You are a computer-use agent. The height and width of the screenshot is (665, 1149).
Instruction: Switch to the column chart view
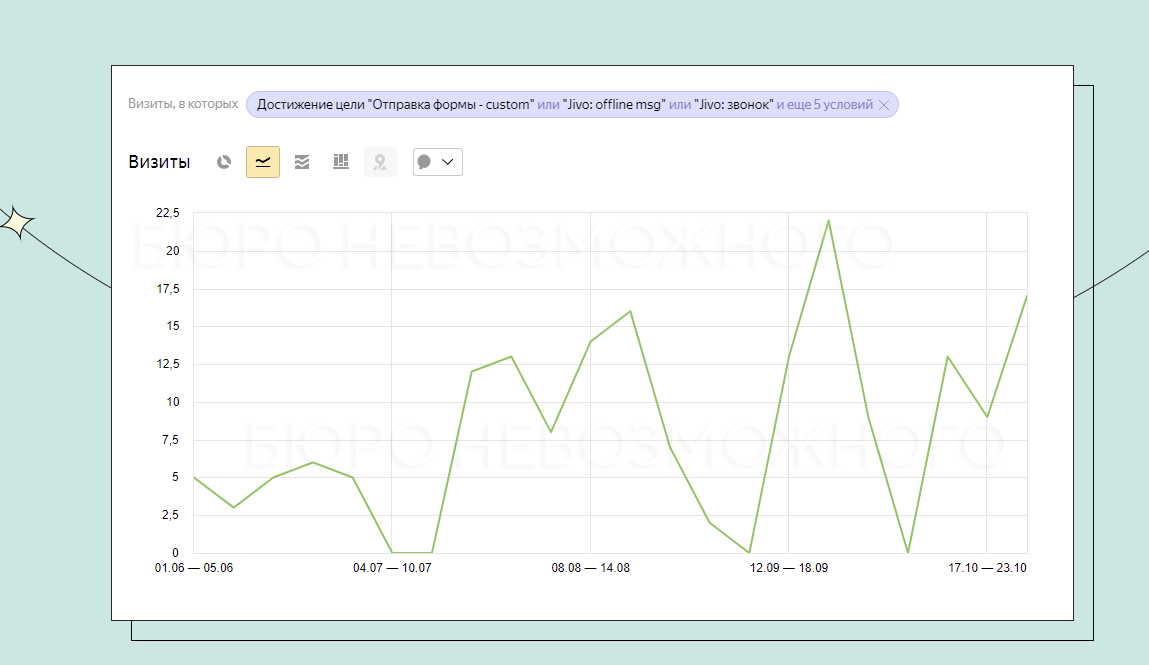coord(341,162)
